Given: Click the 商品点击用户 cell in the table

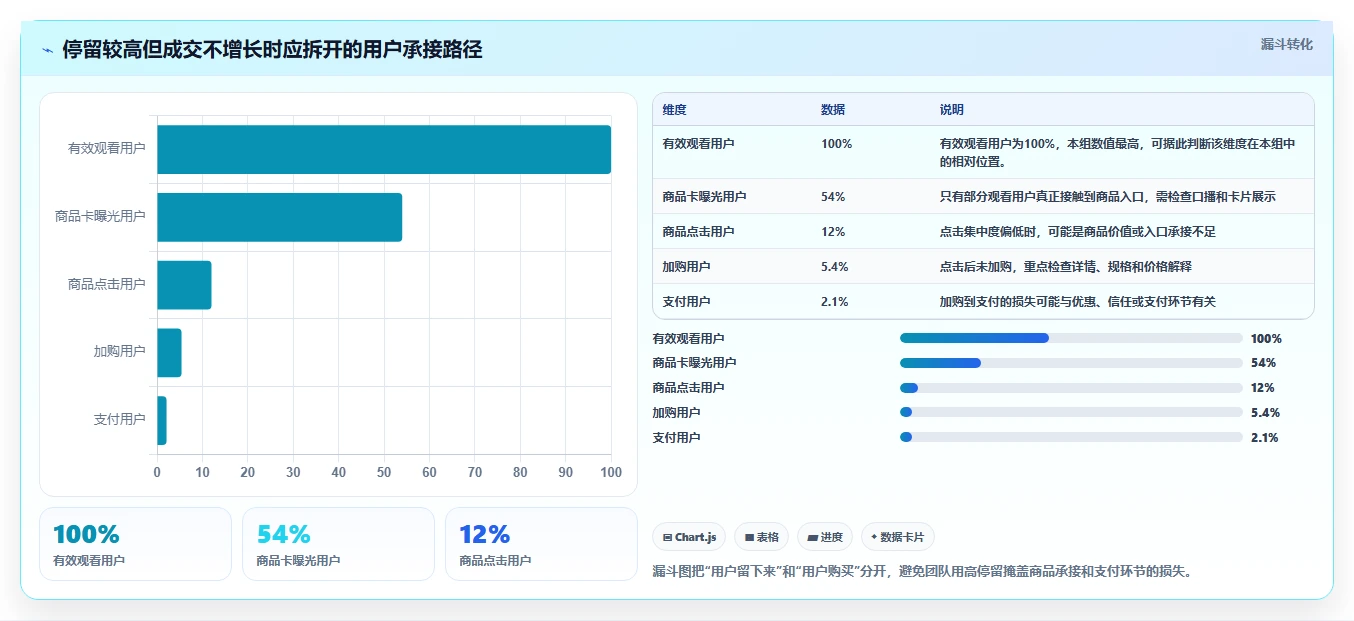Looking at the screenshot, I should coord(698,232).
